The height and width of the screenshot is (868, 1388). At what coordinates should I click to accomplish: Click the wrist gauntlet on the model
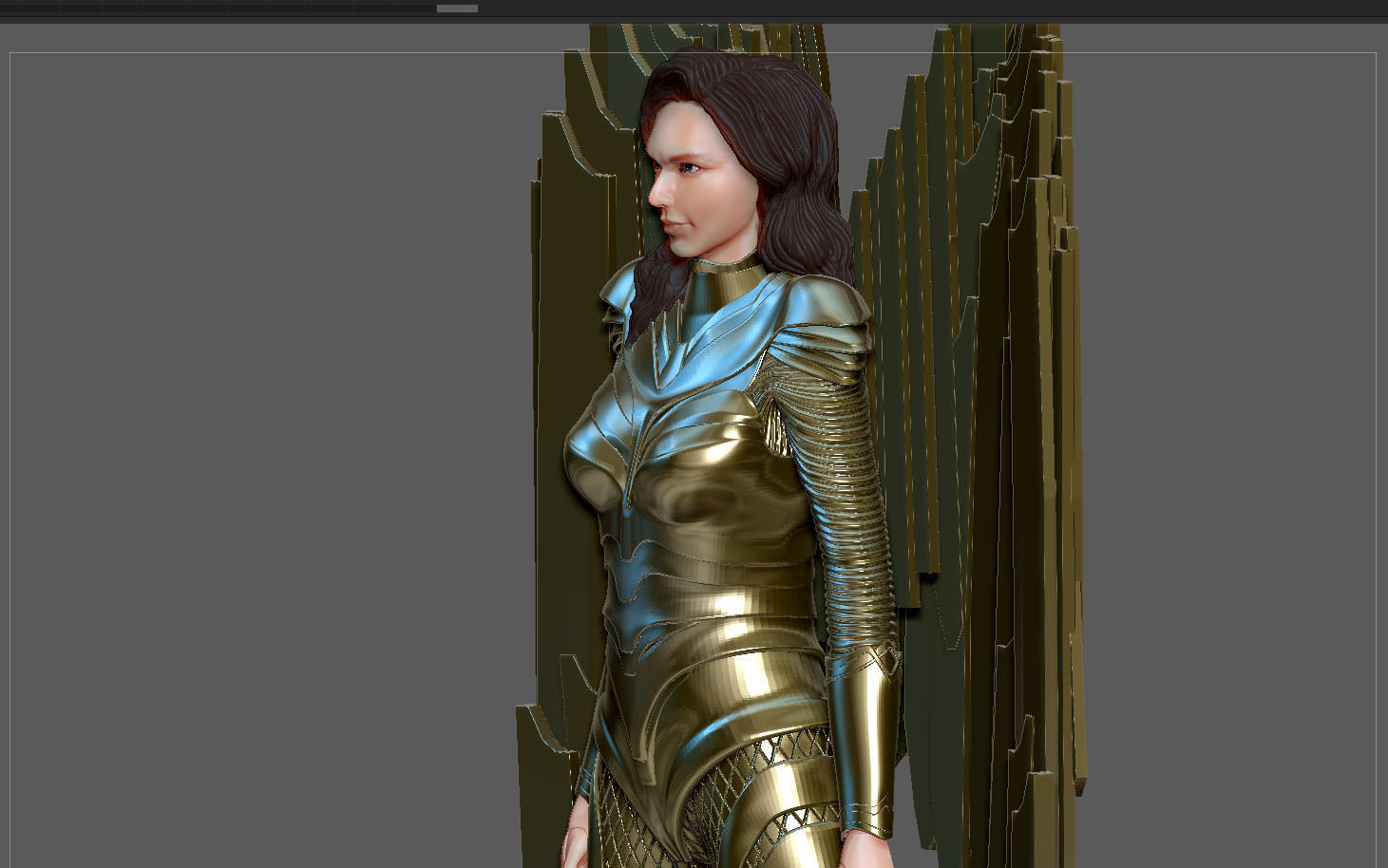point(861,741)
